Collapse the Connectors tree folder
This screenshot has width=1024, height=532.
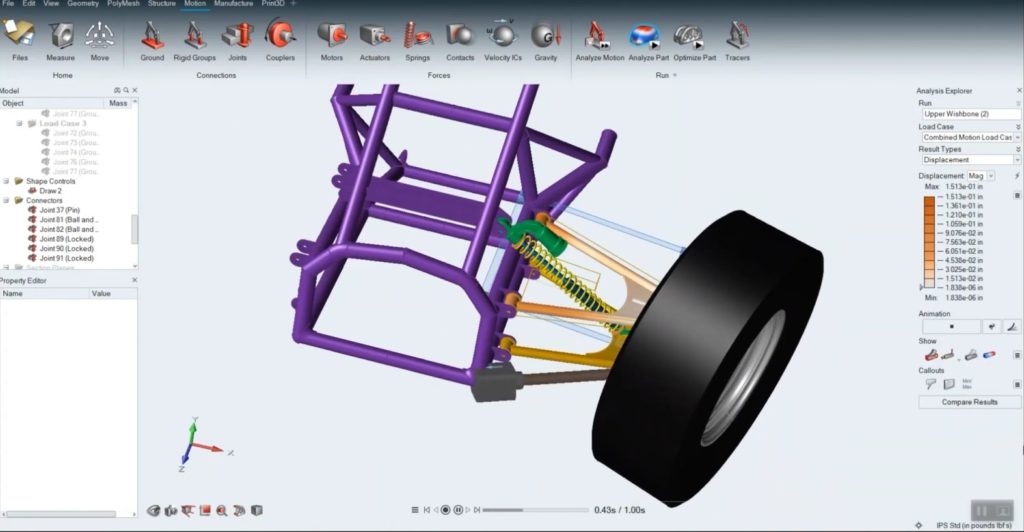click(x=7, y=200)
